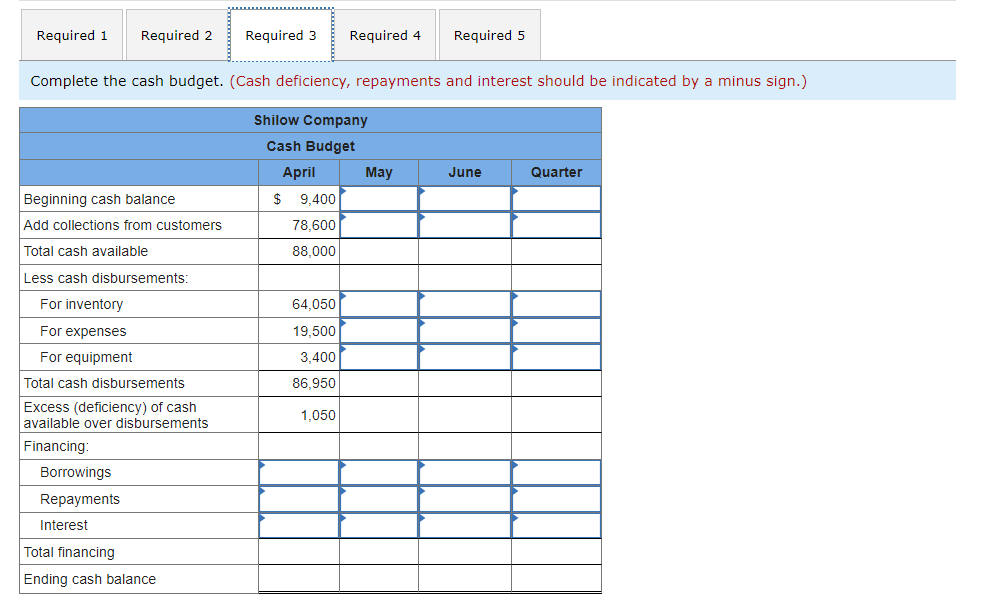The width and height of the screenshot is (1004, 605).
Task: Click Quarter Borrowings input cell
Action: coord(556,472)
